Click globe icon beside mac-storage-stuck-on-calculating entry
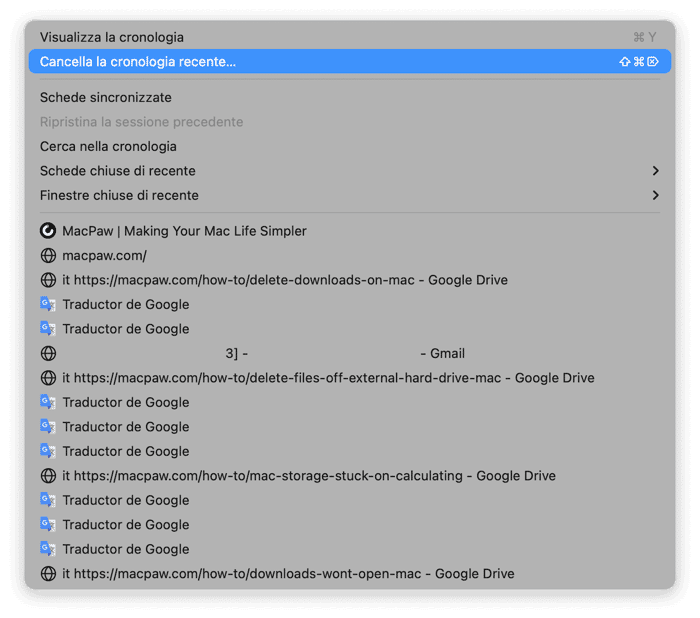 tap(48, 476)
